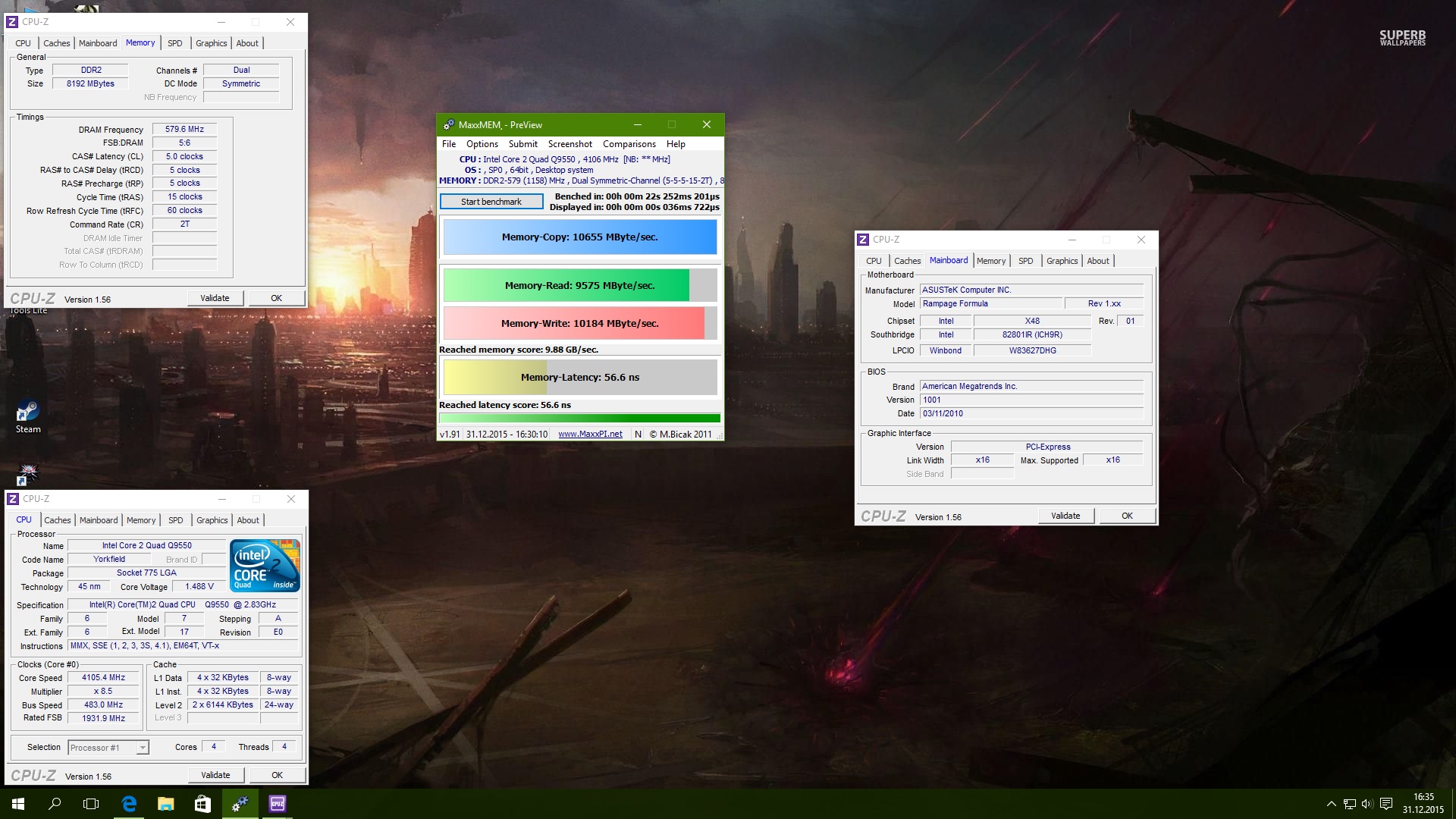
Task: Open MaxxMEM File menu
Action: pos(449,144)
